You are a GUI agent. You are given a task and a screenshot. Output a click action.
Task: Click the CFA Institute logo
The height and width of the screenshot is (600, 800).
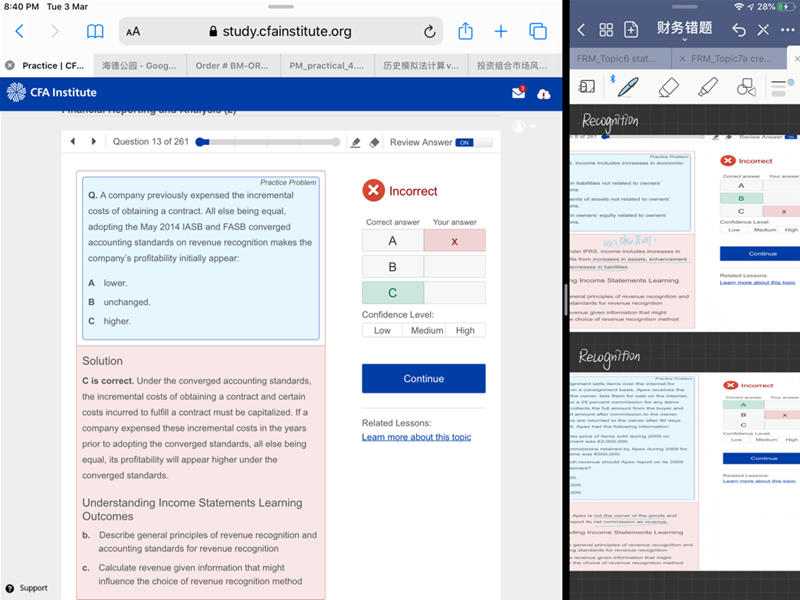(x=52, y=92)
